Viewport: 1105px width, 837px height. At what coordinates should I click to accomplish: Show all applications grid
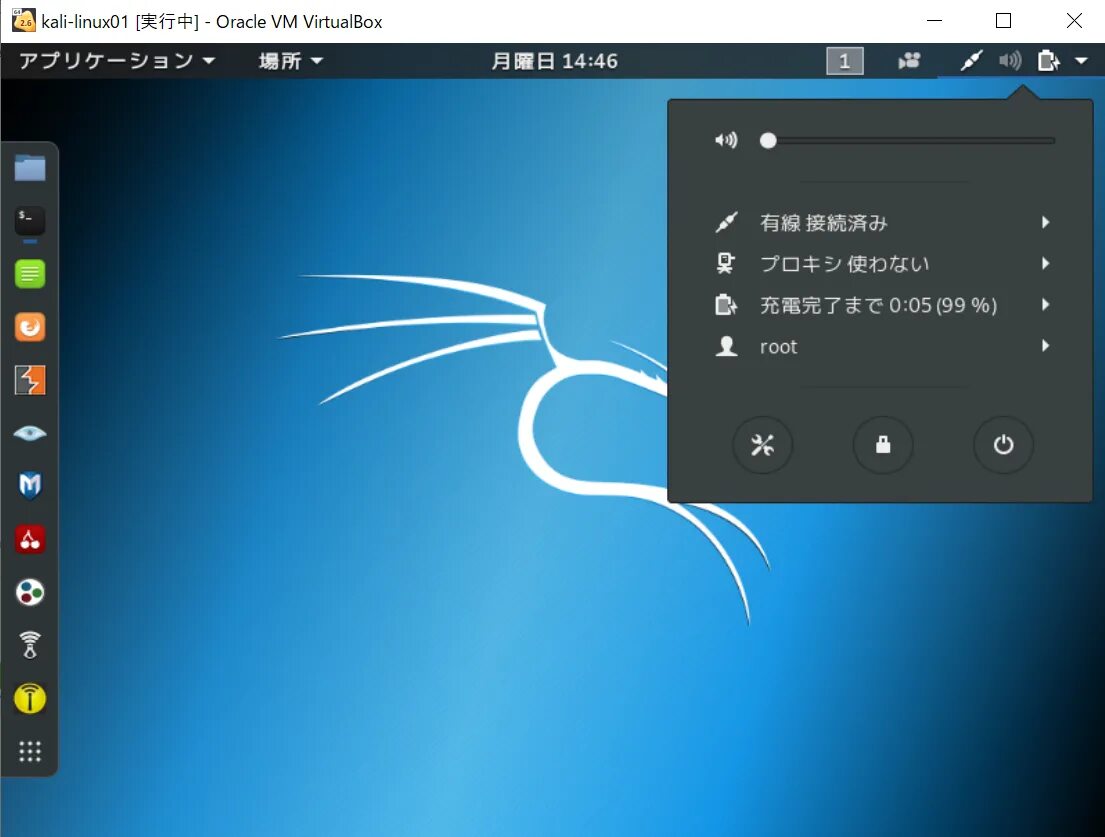[x=30, y=751]
